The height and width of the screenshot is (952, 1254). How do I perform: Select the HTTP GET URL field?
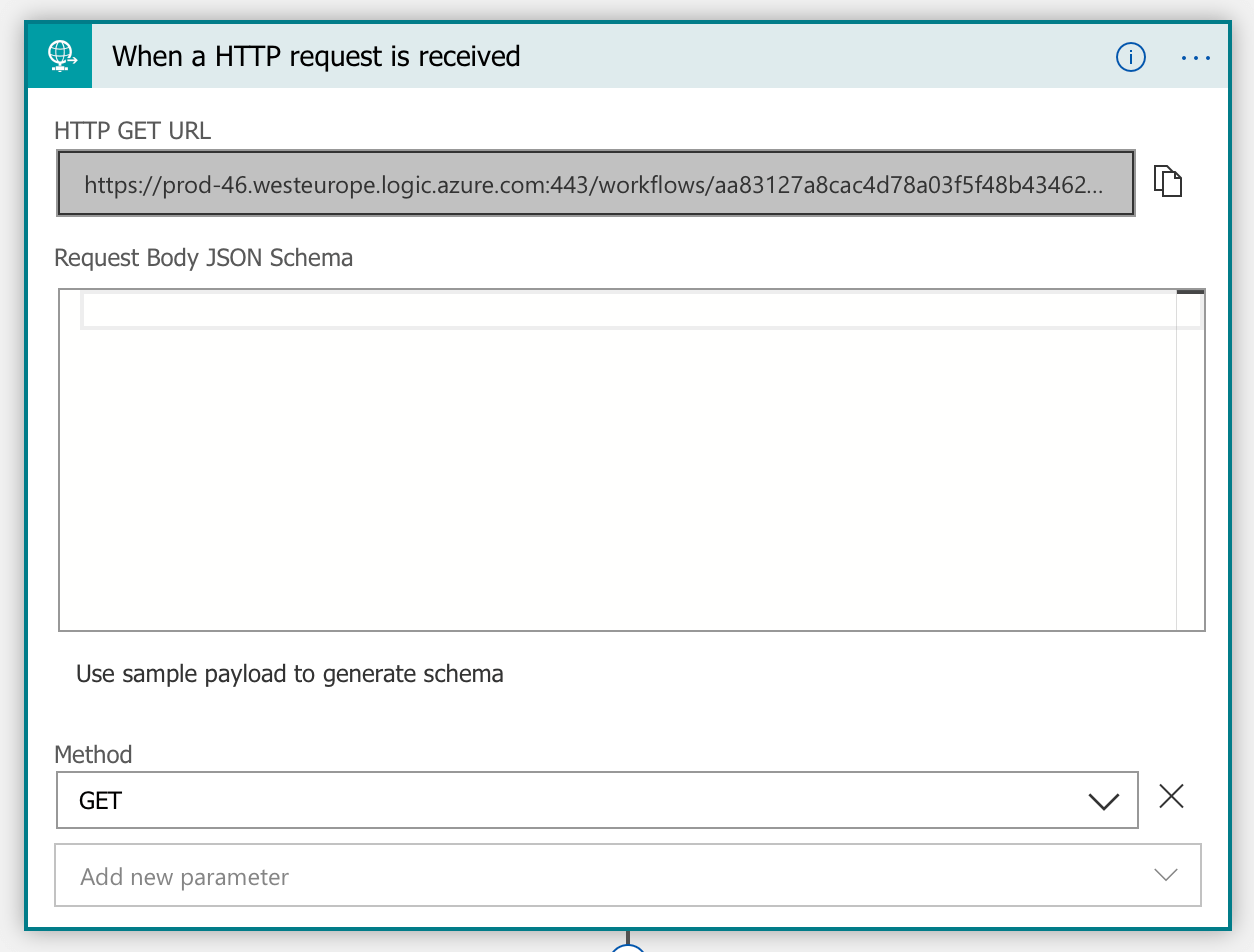(x=595, y=183)
